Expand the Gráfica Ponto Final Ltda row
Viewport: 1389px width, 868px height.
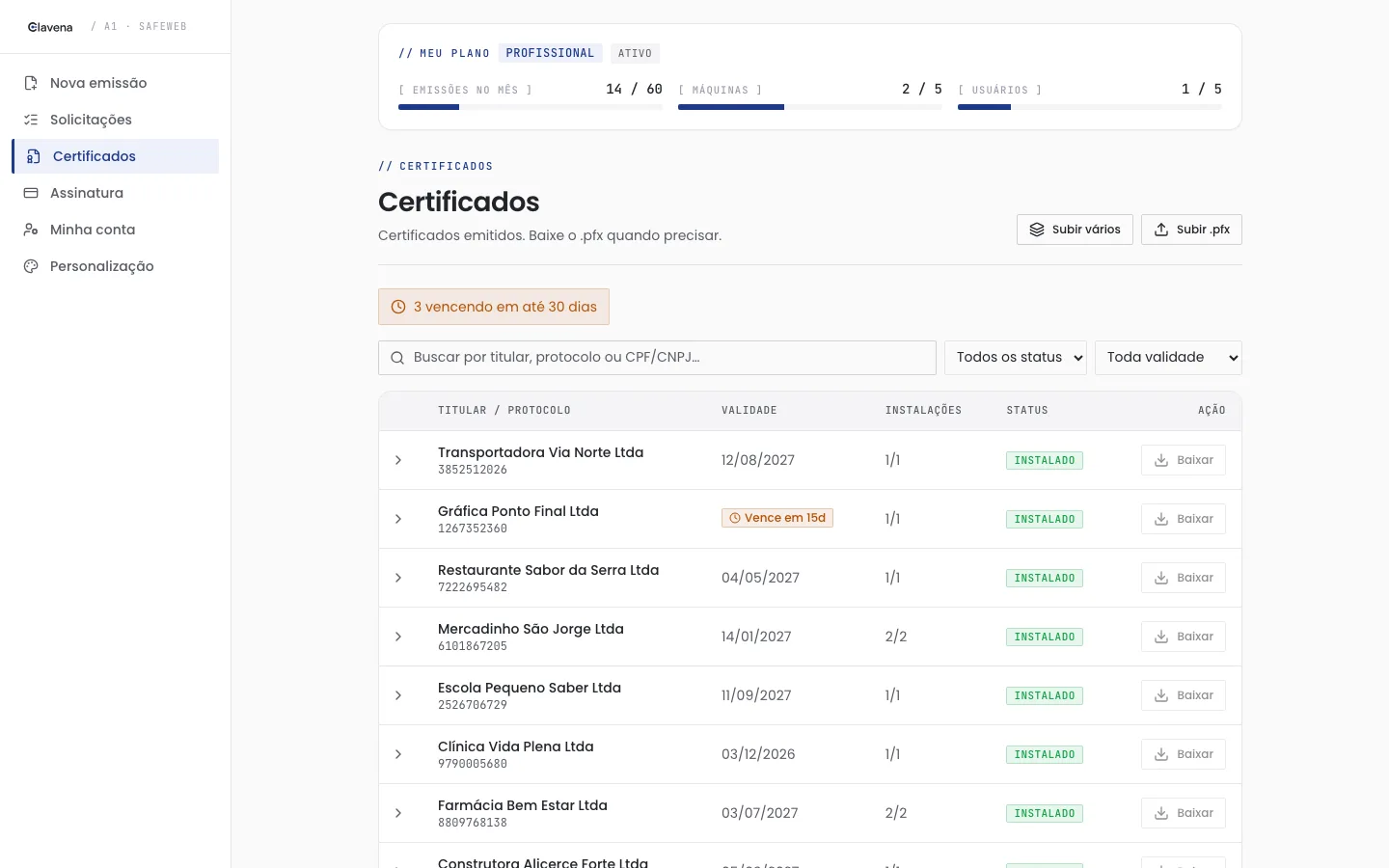tap(398, 519)
